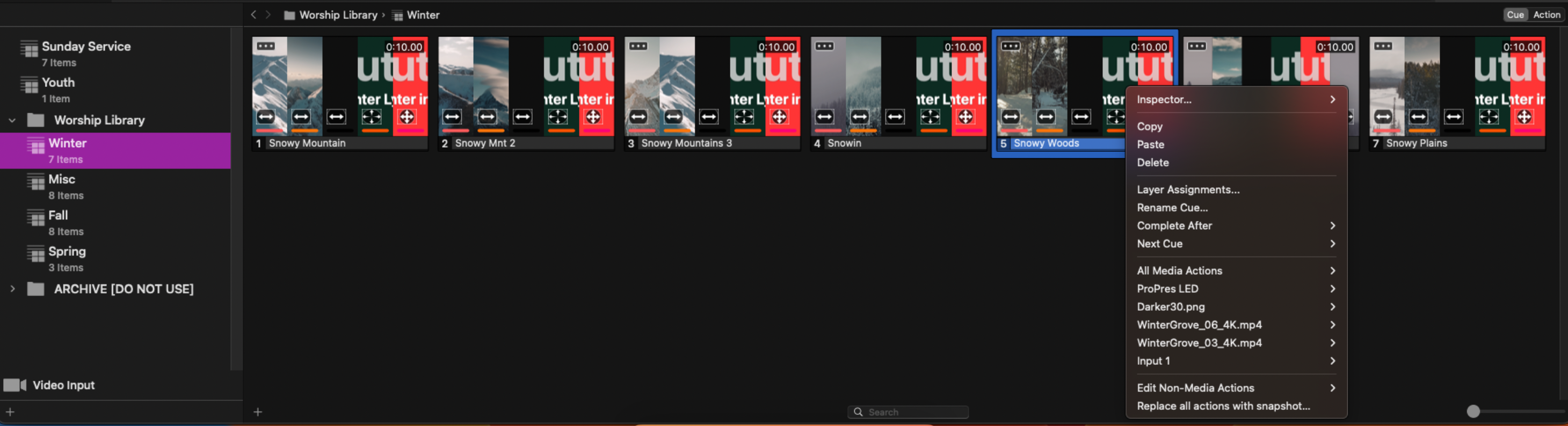This screenshot has height=426, width=1568.
Task: Click the add cue plus icon below grid
Action: coord(258,412)
